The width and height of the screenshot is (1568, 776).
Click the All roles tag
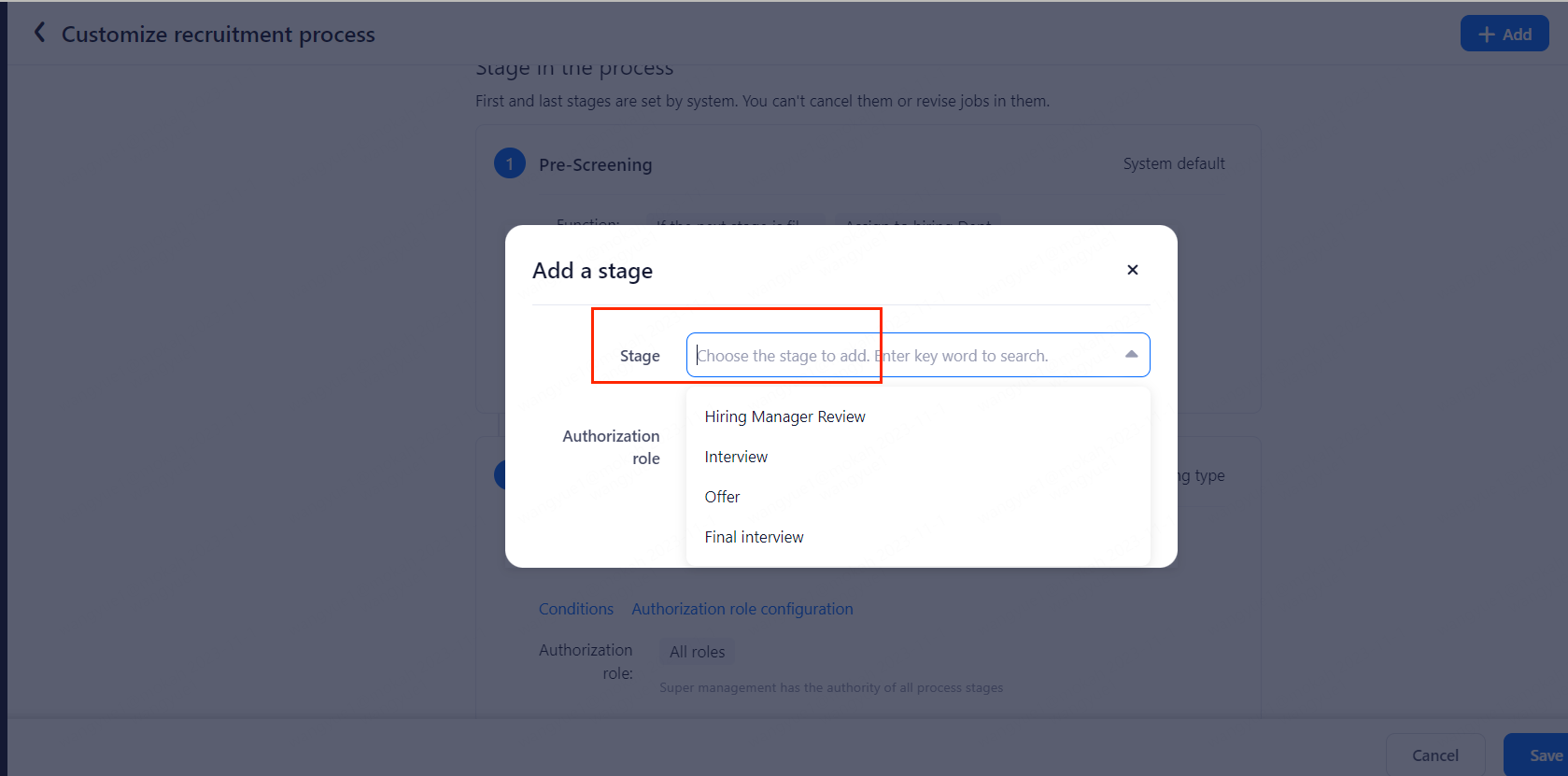coord(697,652)
